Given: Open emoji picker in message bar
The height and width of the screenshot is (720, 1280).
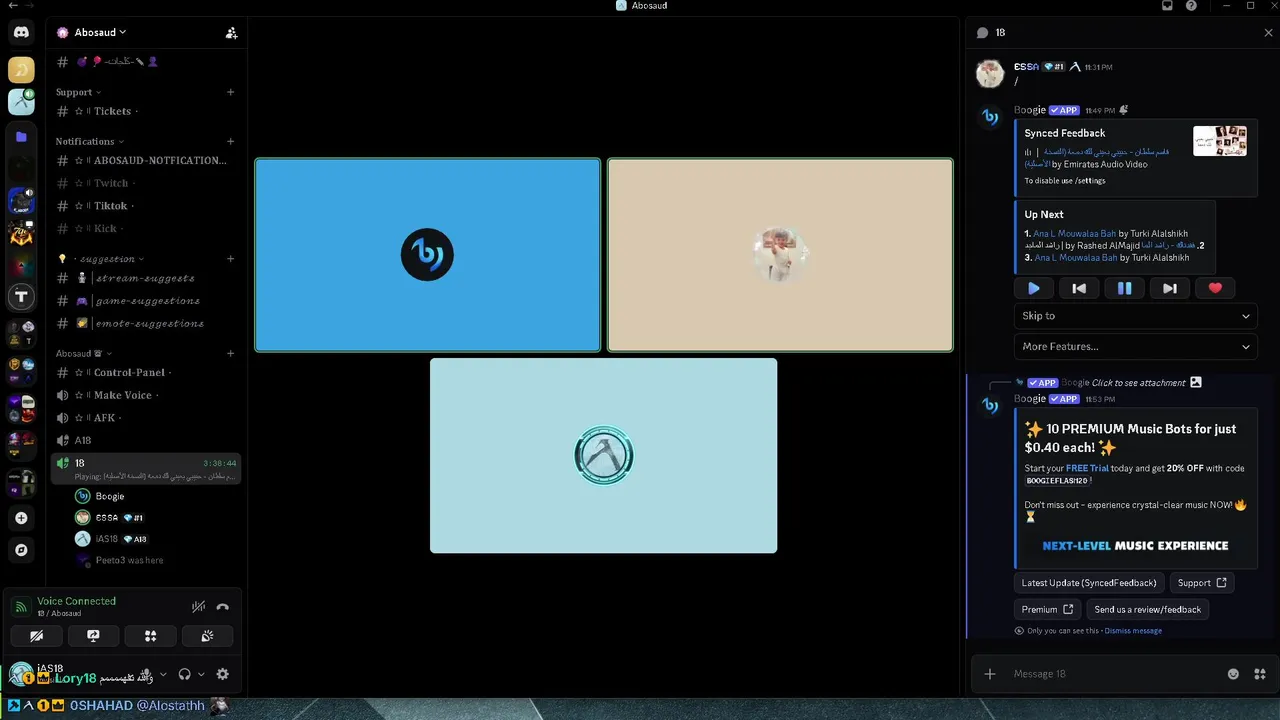Looking at the screenshot, I should pyautogui.click(x=1233, y=674).
